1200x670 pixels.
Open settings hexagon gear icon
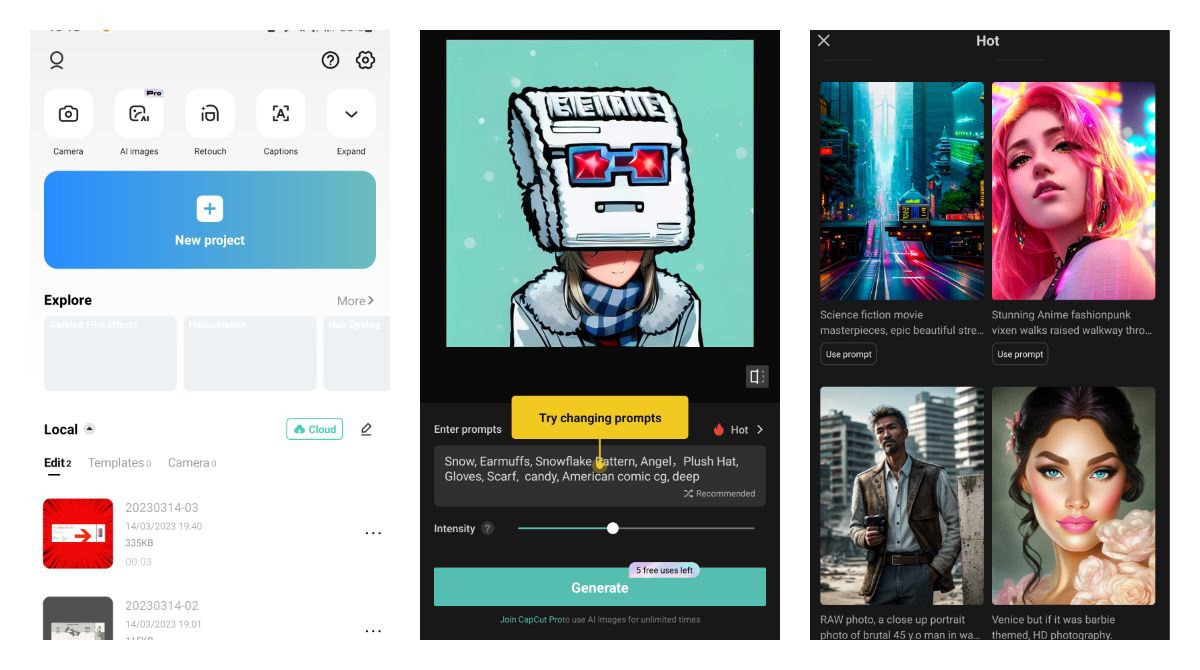coord(366,60)
